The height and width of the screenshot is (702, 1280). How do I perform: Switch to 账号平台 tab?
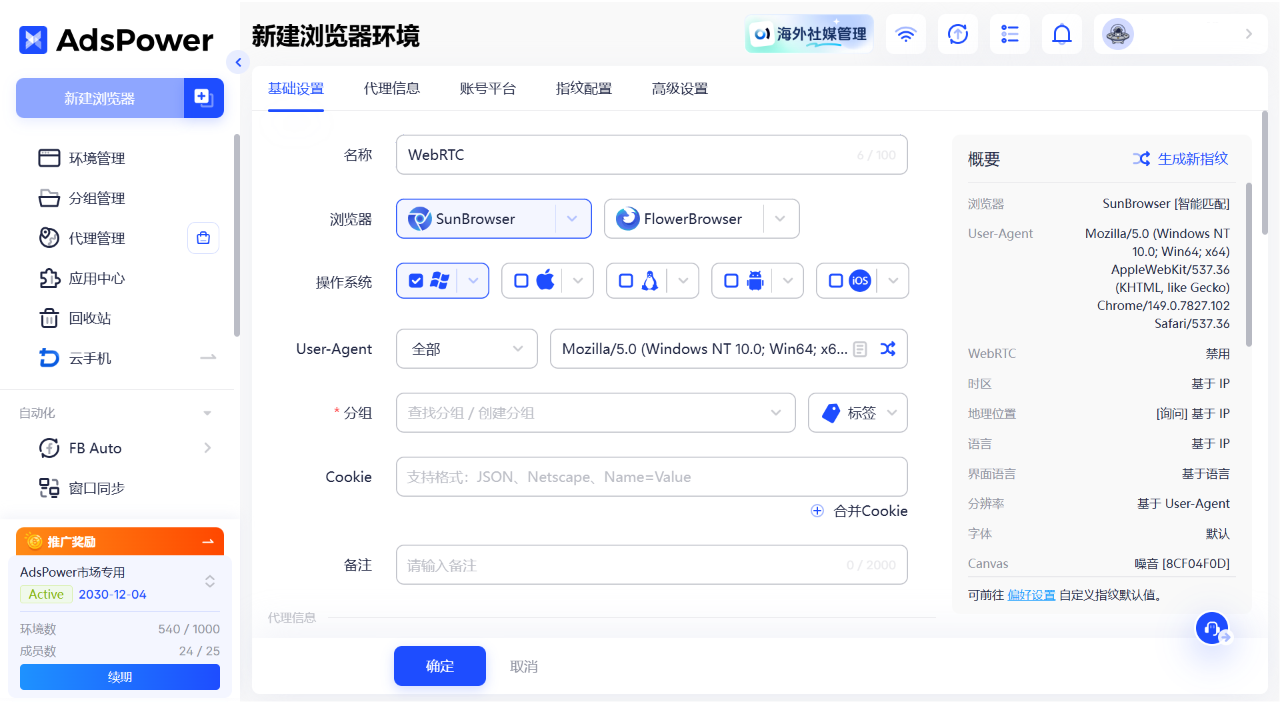click(488, 88)
